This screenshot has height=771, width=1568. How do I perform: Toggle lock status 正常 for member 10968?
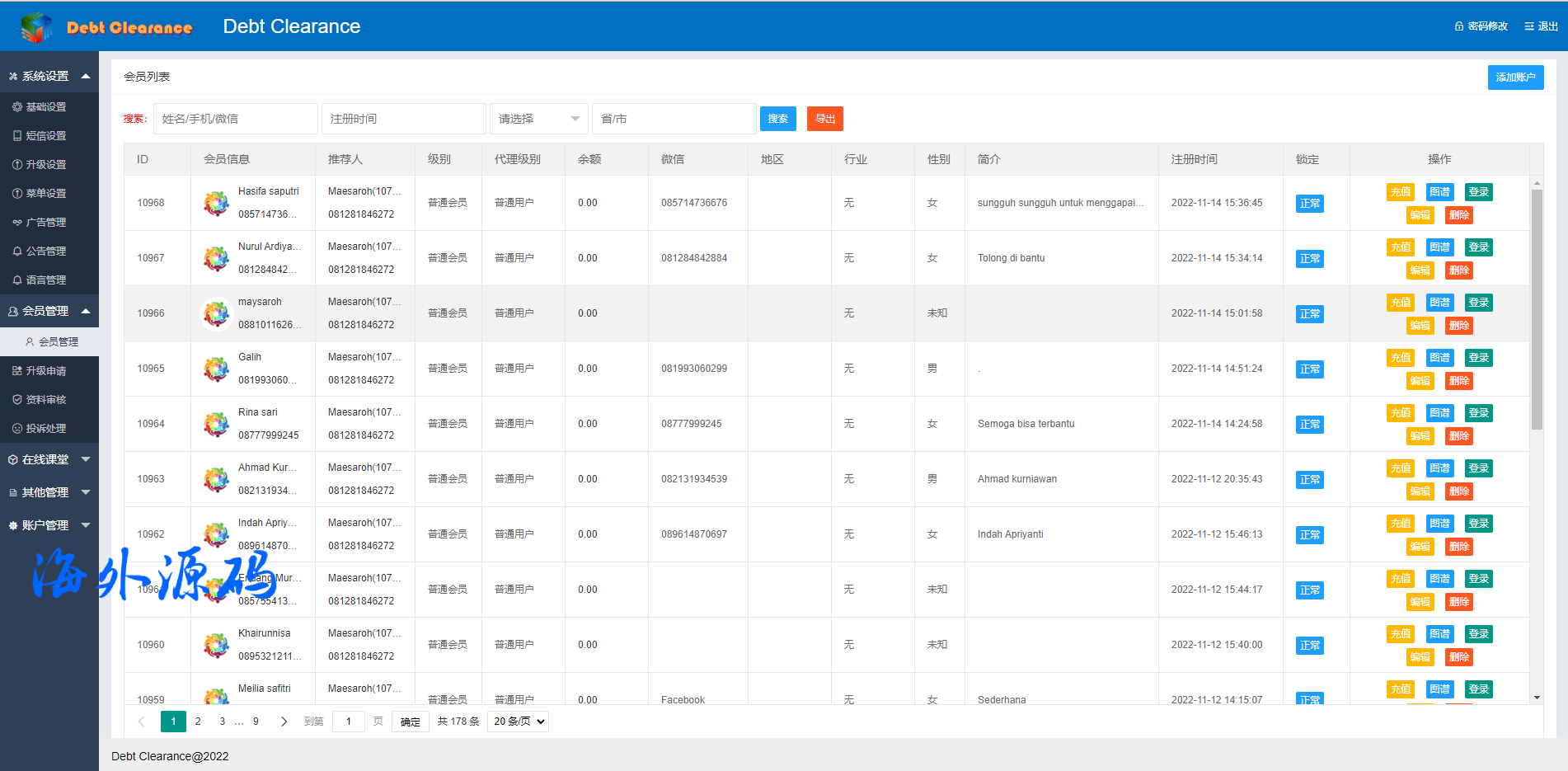(x=1309, y=204)
